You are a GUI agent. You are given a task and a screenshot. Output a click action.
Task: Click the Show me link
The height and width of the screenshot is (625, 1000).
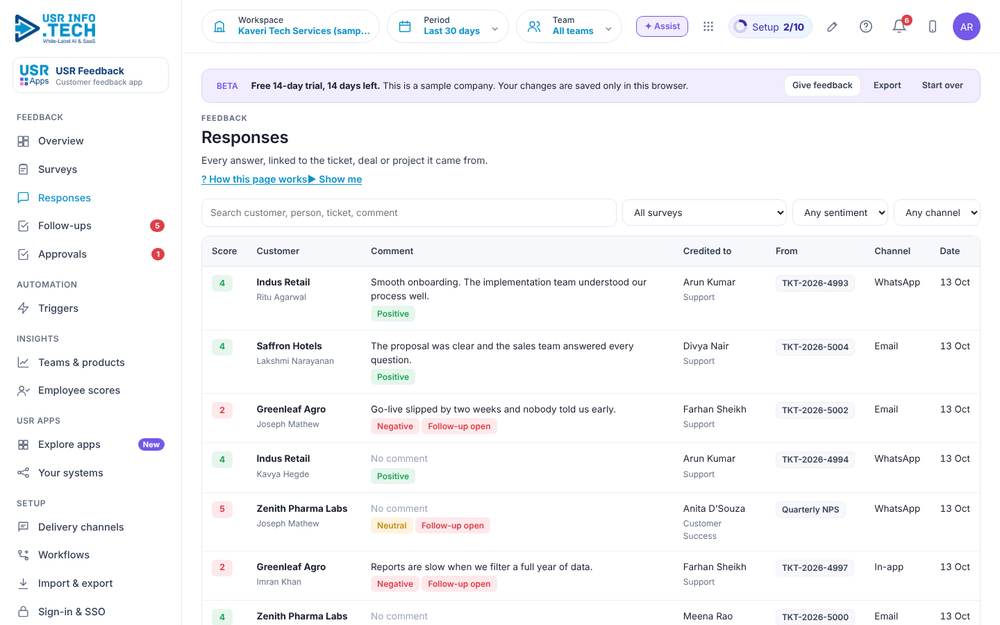[335, 179]
